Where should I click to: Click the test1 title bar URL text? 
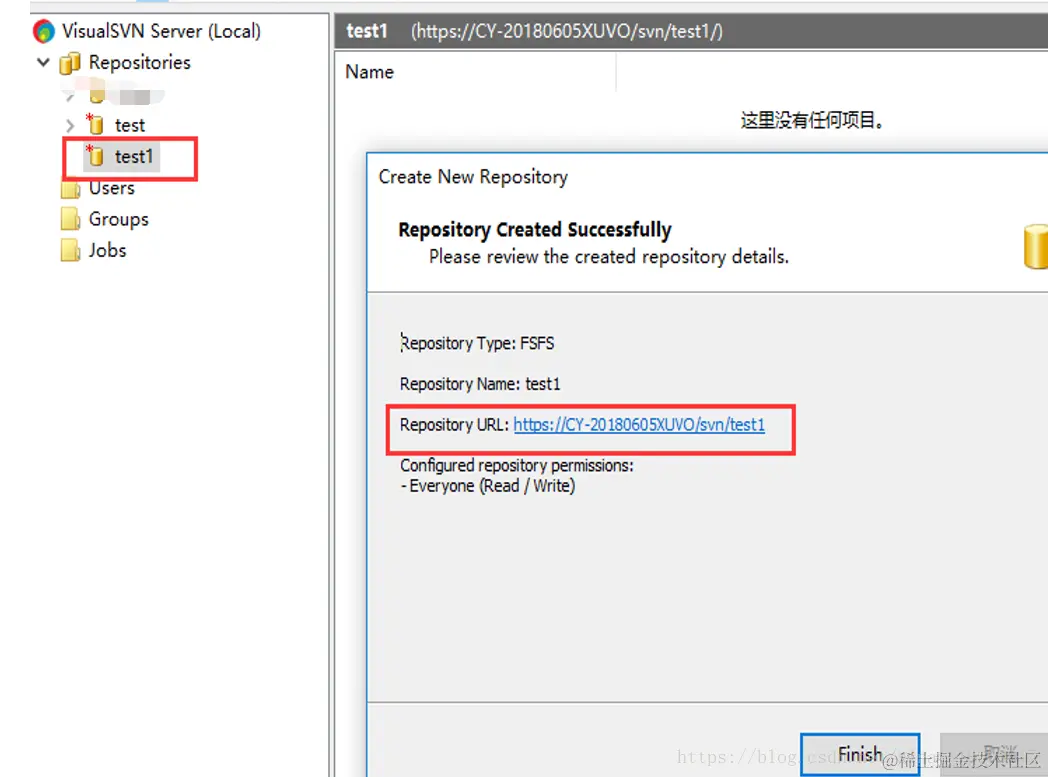[x=567, y=31]
